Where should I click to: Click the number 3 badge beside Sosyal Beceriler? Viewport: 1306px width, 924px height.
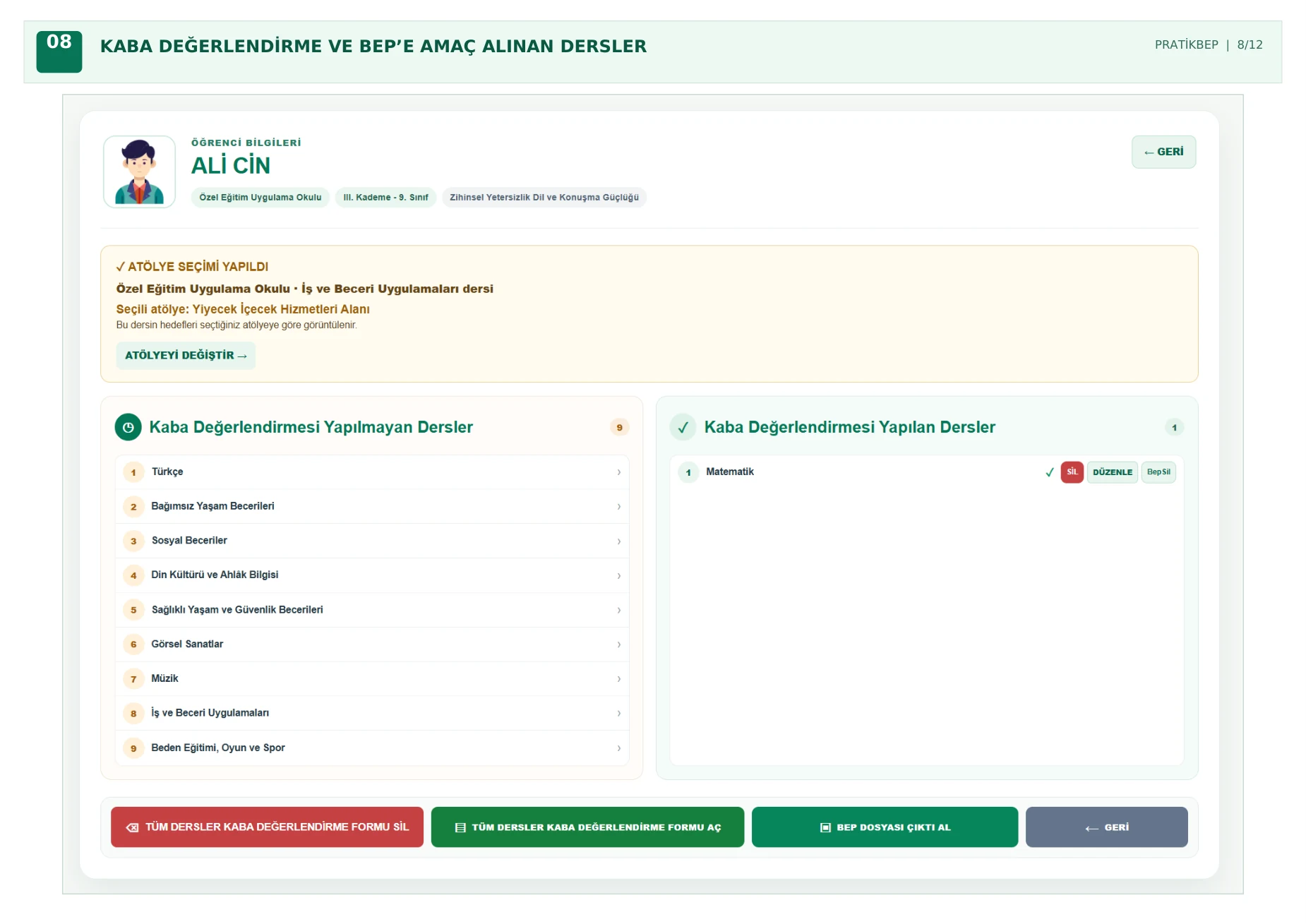[x=133, y=541]
